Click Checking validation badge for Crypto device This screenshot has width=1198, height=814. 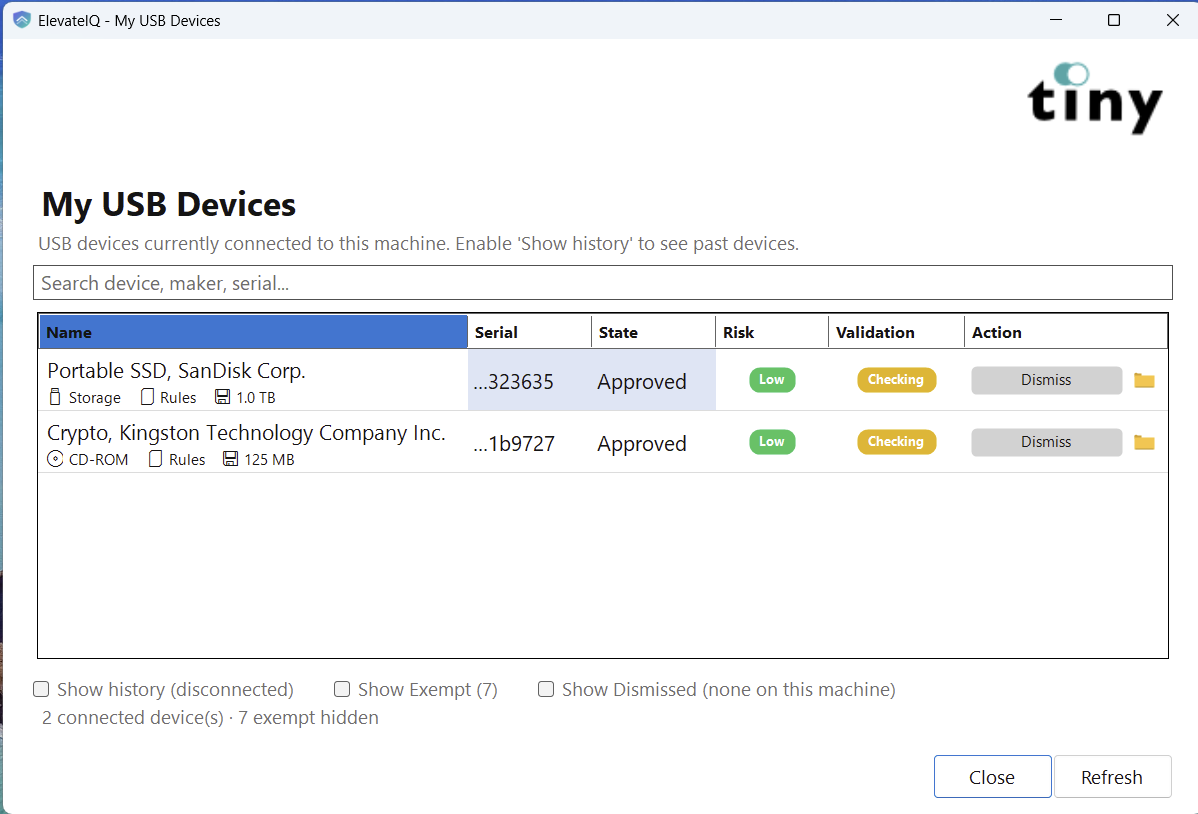[x=896, y=442]
